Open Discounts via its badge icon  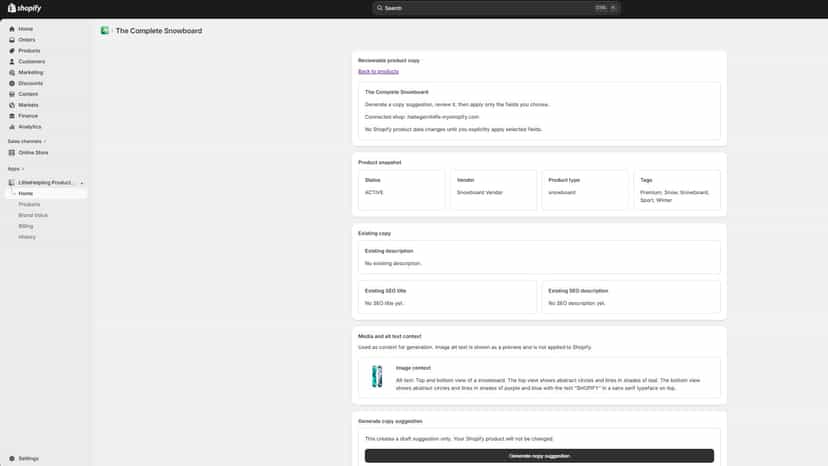(12, 83)
